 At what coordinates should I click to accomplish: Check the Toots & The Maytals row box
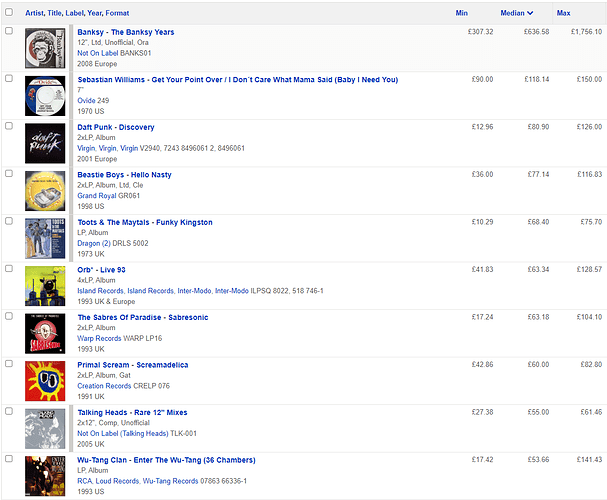(x=9, y=221)
